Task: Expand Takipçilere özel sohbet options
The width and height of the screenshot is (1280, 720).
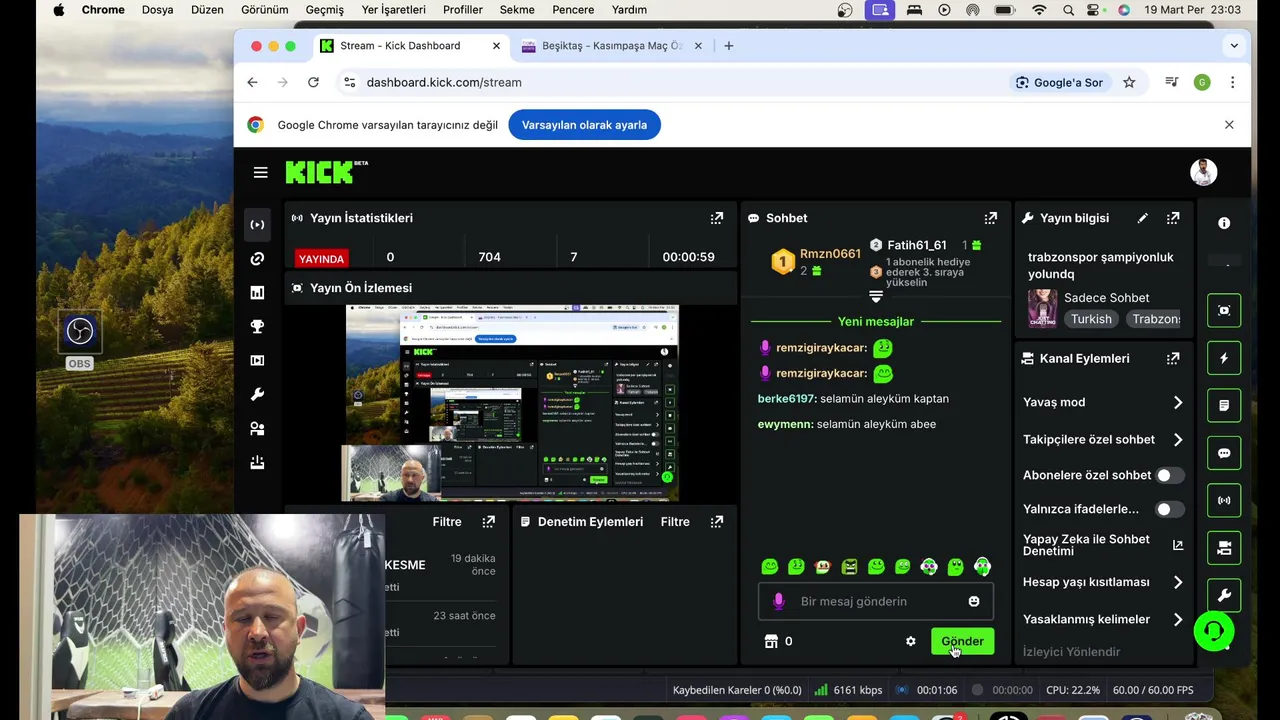Action: tap(1102, 439)
